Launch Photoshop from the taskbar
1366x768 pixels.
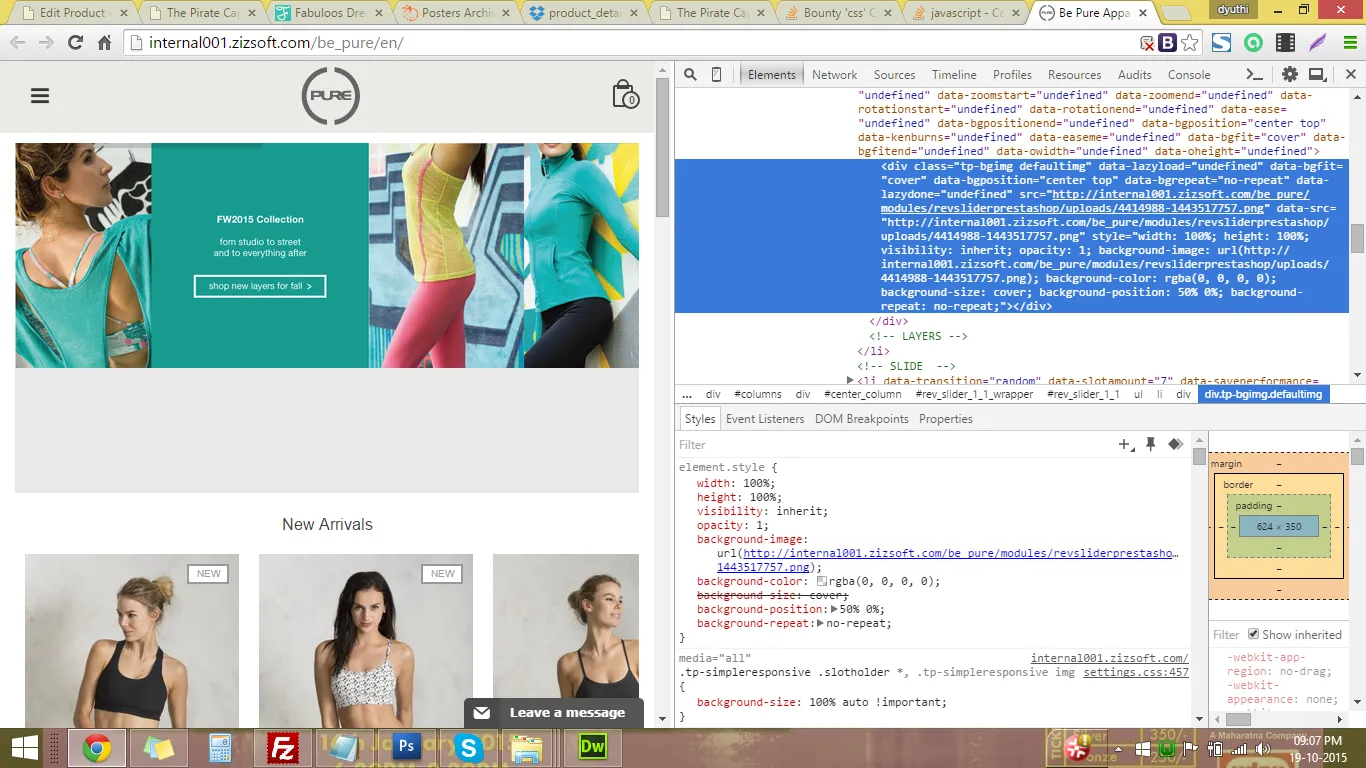pos(406,747)
